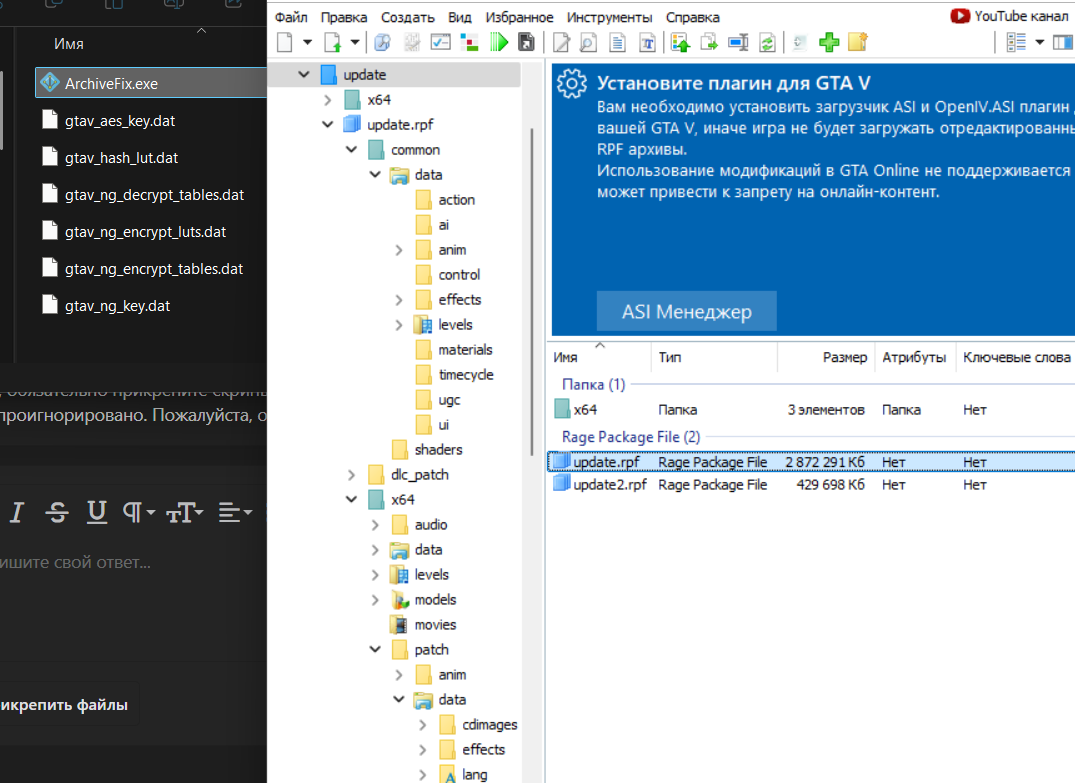The width and height of the screenshot is (1075, 783).
Task: Click the rename toolbar icon
Action: [738, 43]
